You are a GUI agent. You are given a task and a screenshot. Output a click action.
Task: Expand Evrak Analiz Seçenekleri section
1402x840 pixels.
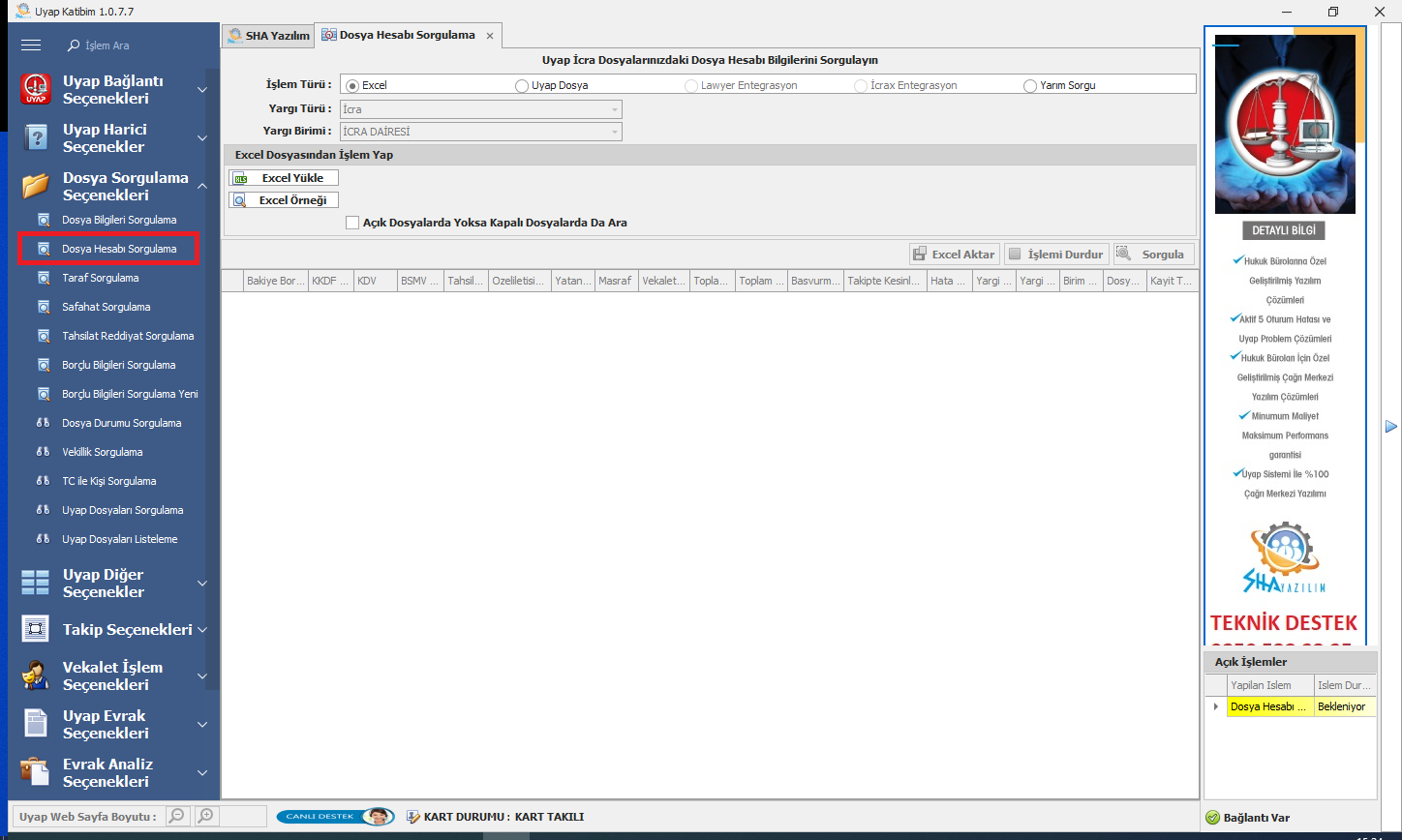pos(202,772)
